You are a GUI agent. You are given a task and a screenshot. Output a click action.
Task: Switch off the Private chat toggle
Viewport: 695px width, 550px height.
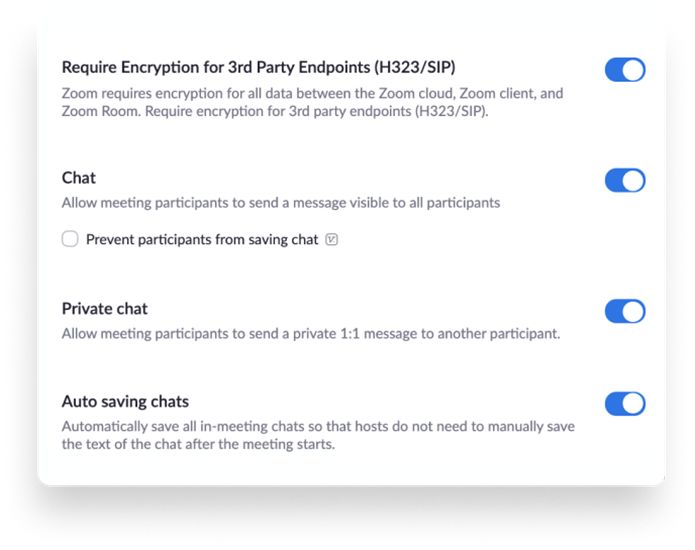625,311
